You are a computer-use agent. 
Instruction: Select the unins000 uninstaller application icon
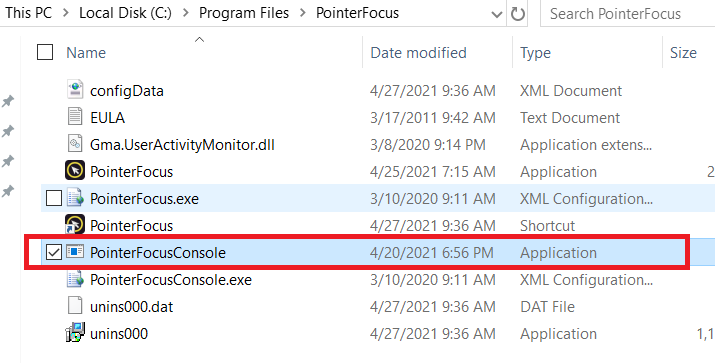[75, 332]
